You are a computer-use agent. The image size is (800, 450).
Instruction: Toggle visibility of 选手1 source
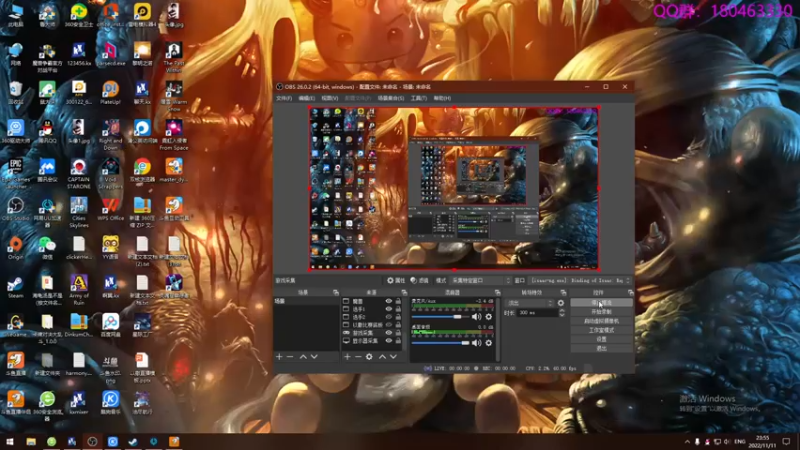tap(389, 309)
